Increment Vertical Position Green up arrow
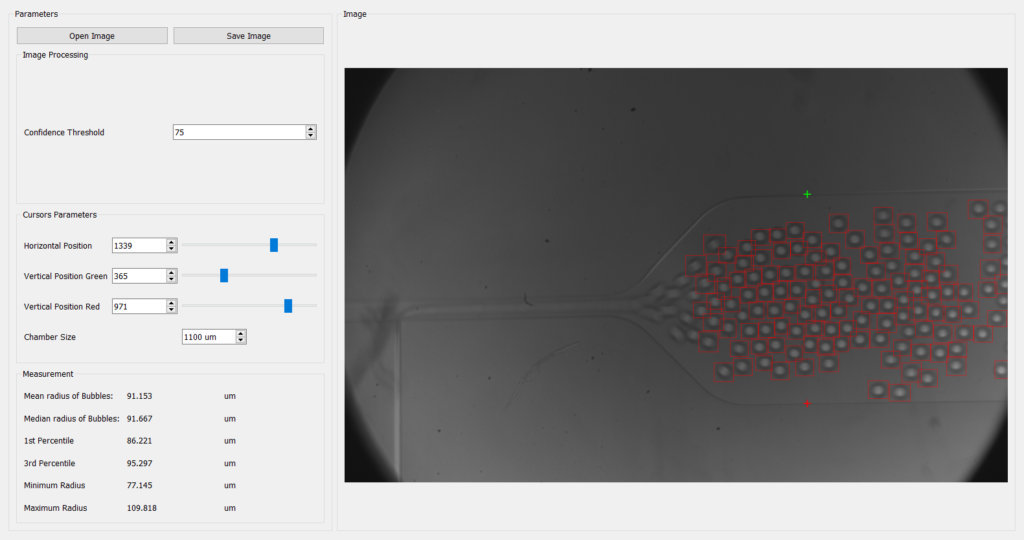 point(172,272)
